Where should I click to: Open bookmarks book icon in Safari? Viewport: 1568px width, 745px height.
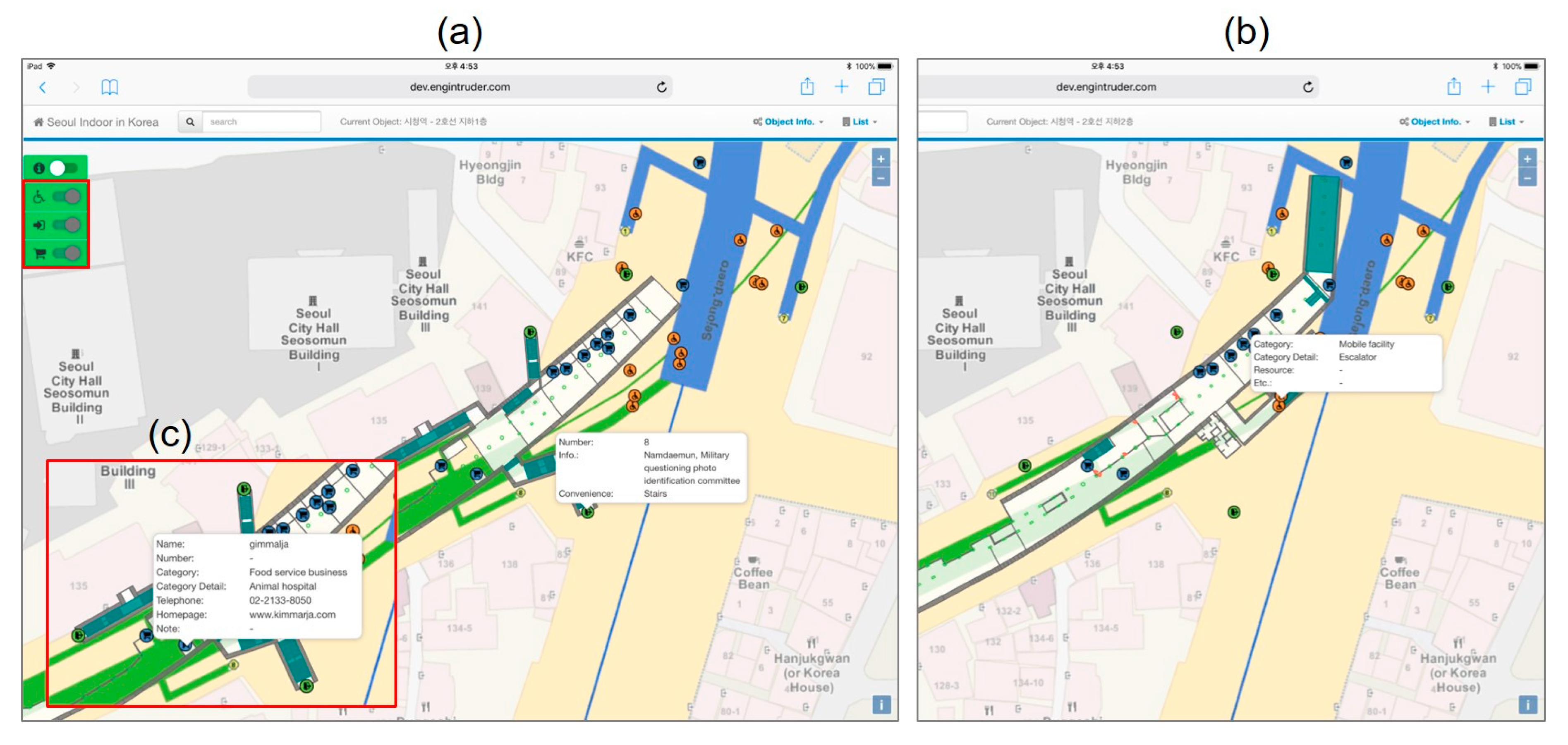tap(110, 87)
